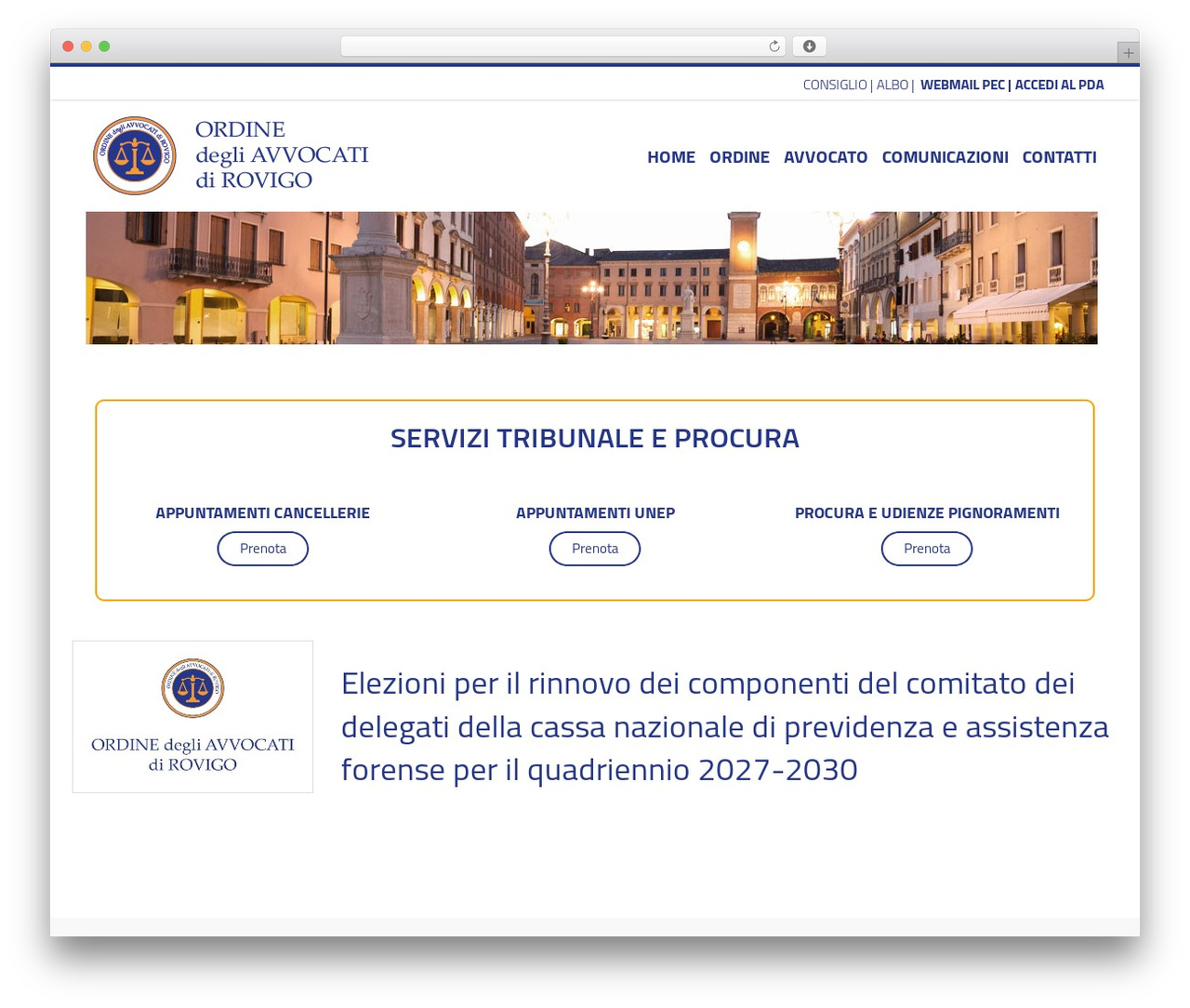Open the ORDINE menu
Screen dimensions: 1190x1008
coord(739,157)
